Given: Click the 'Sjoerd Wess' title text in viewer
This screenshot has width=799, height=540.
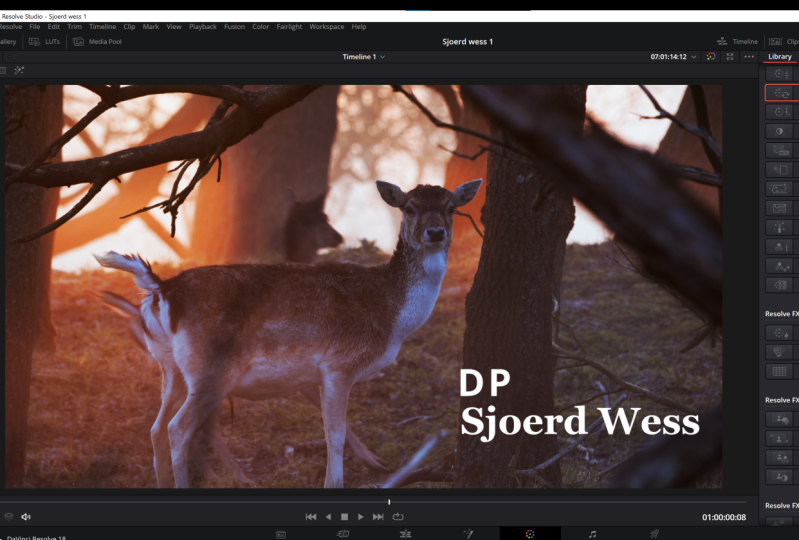Looking at the screenshot, I should click(x=580, y=421).
